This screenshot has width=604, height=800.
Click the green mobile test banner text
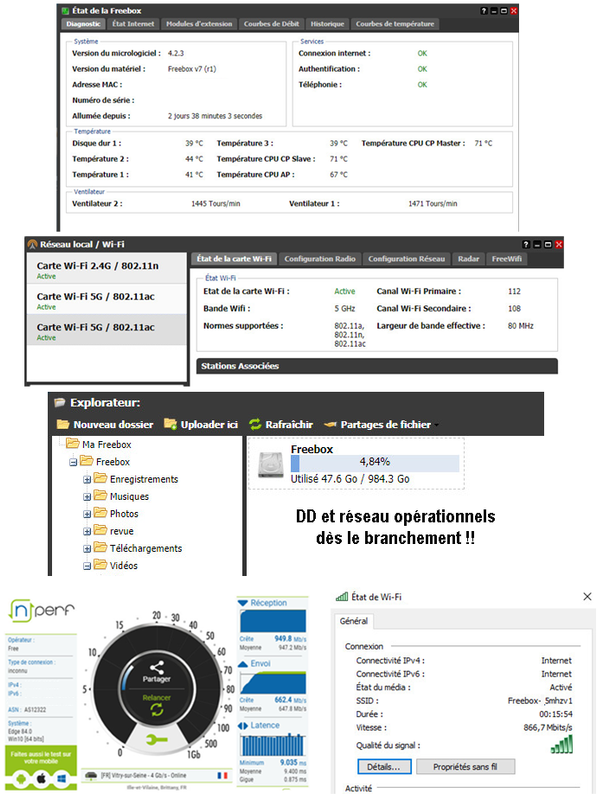click(x=41, y=758)
